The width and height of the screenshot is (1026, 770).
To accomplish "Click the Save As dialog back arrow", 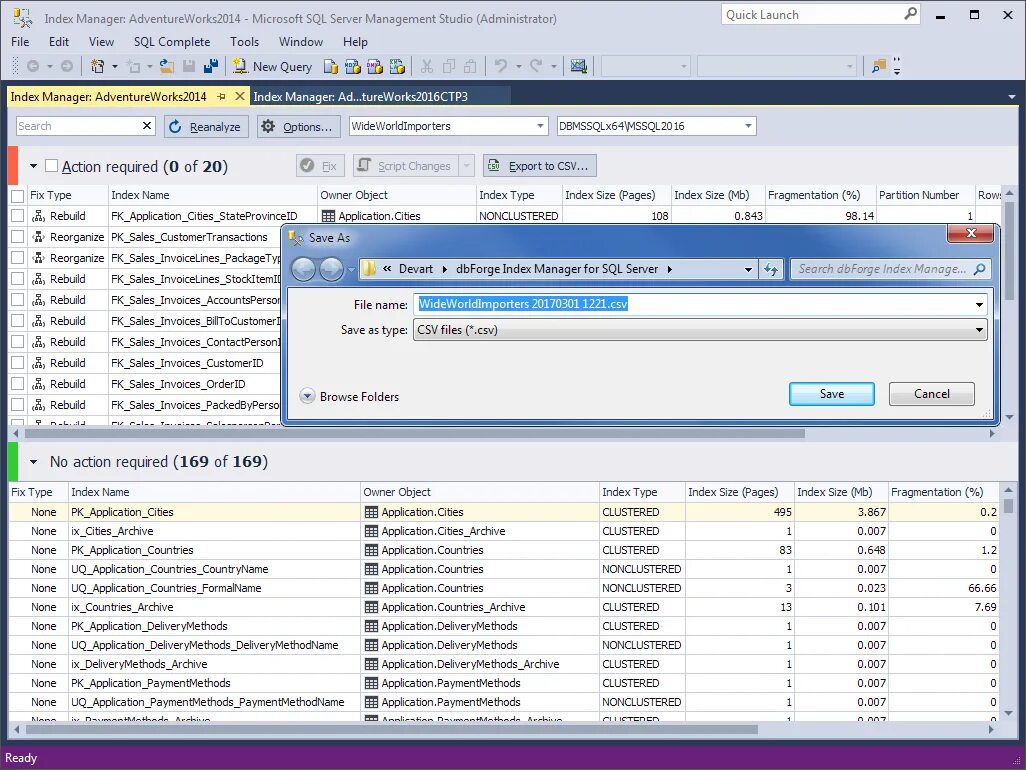I will (x=303, y=269).
